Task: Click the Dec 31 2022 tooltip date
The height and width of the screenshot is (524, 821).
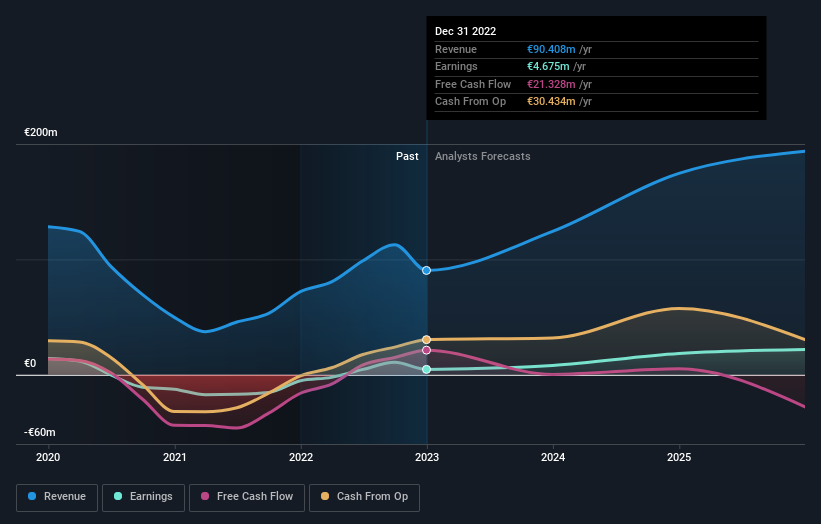Action: [x=465, y=31]
